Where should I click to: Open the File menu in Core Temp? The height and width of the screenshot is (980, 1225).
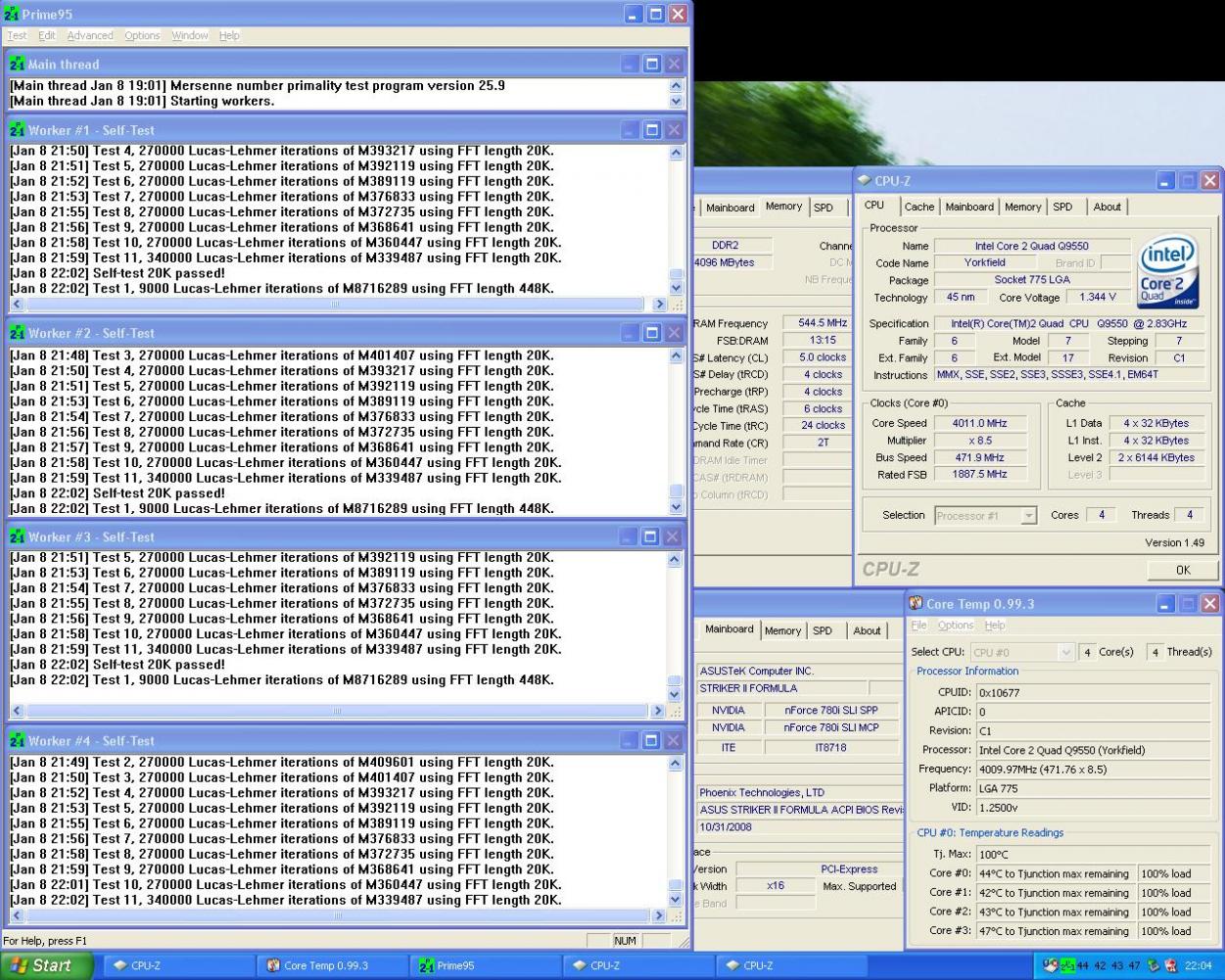[x=919, y=625]
